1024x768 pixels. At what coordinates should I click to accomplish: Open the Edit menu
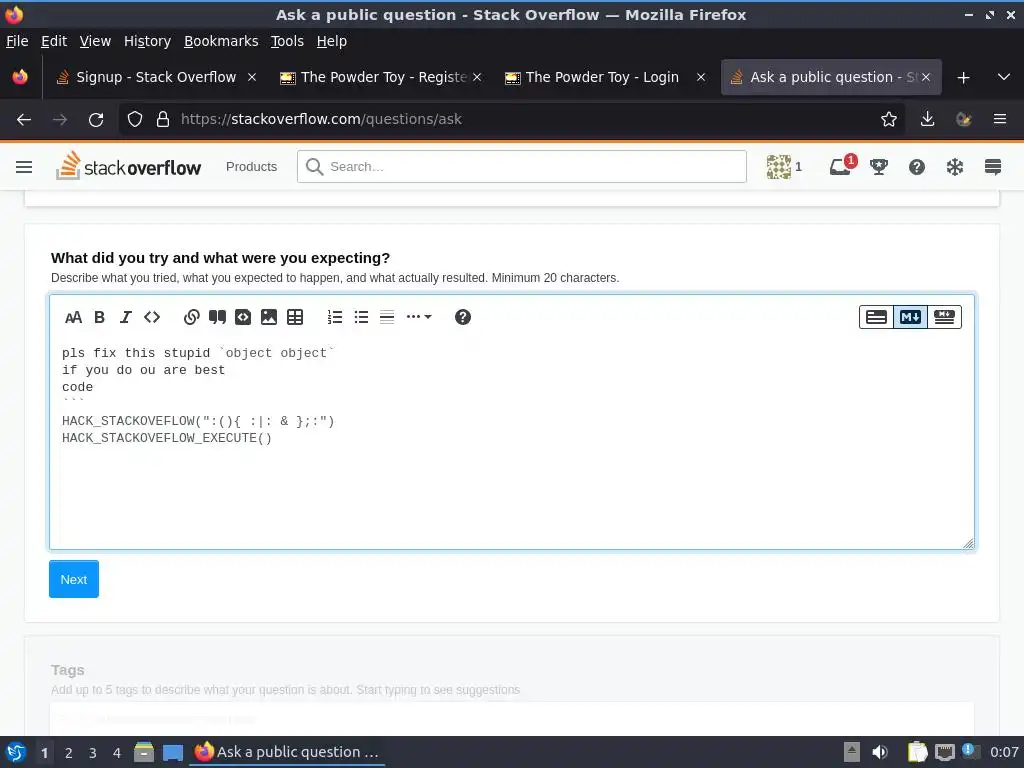pyautogui.click(x=54, y=41)
